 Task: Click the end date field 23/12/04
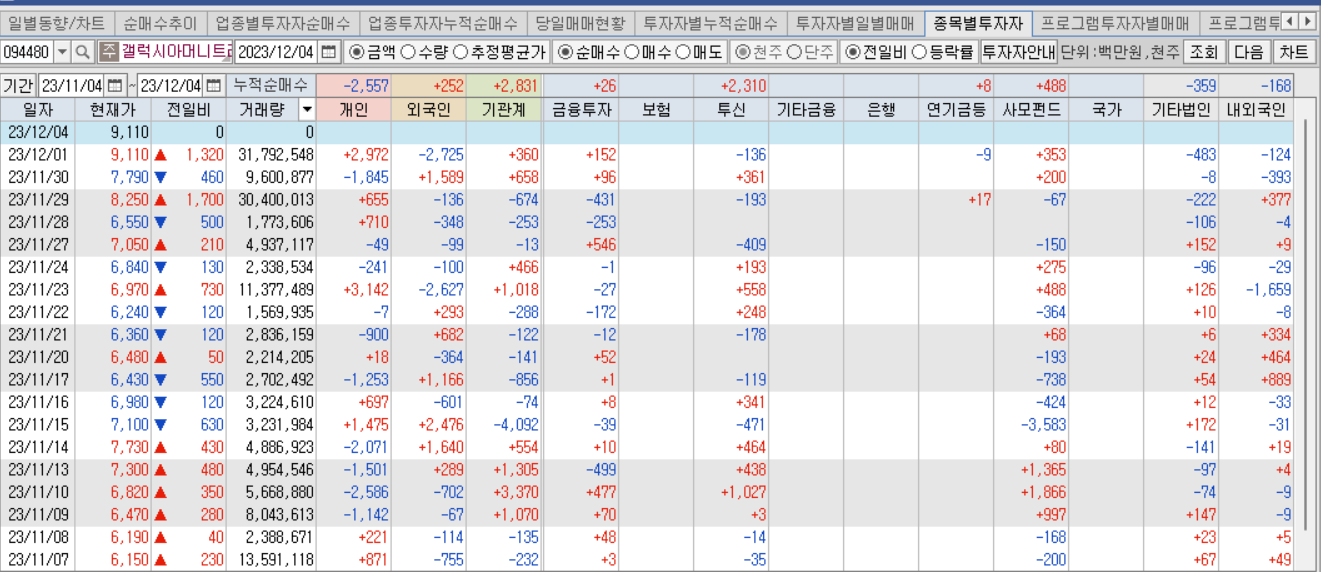pos(170,86)
